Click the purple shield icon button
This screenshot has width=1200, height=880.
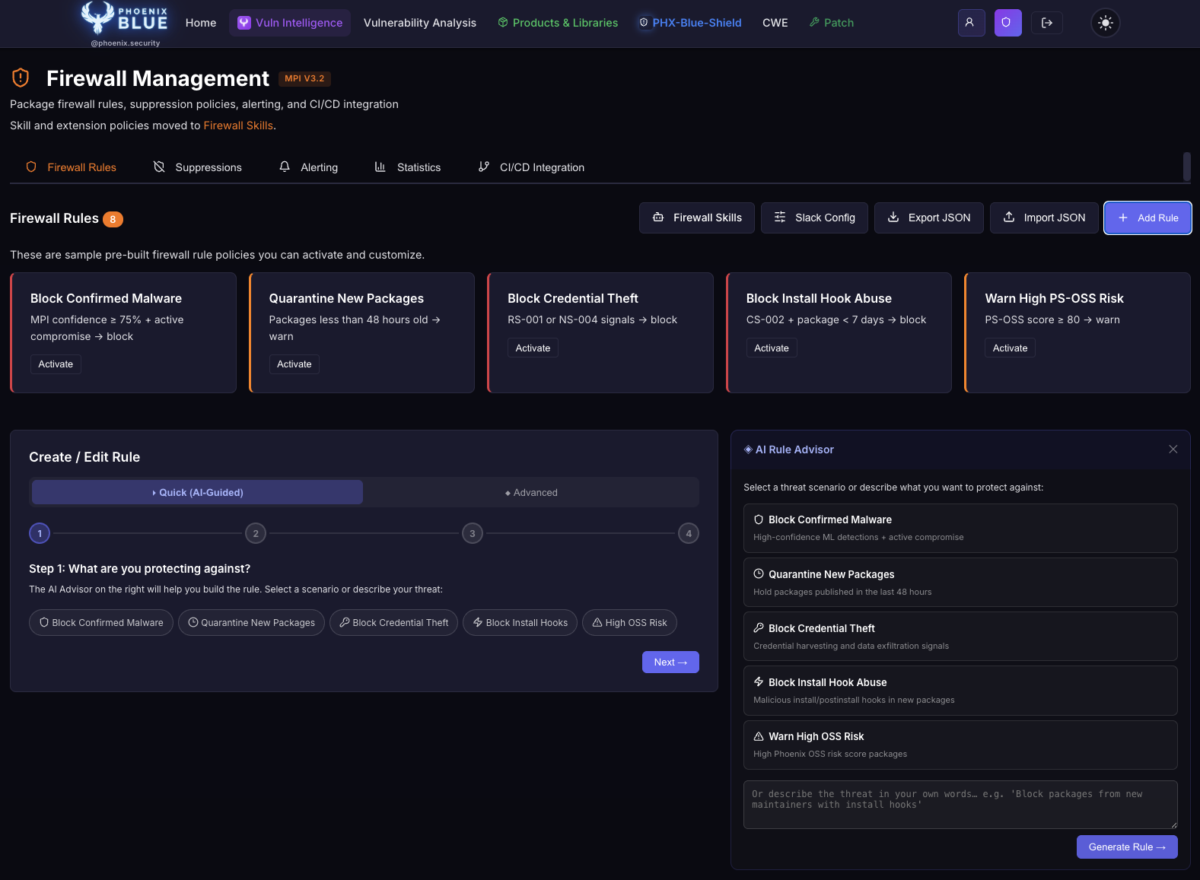coord(1008,23)
